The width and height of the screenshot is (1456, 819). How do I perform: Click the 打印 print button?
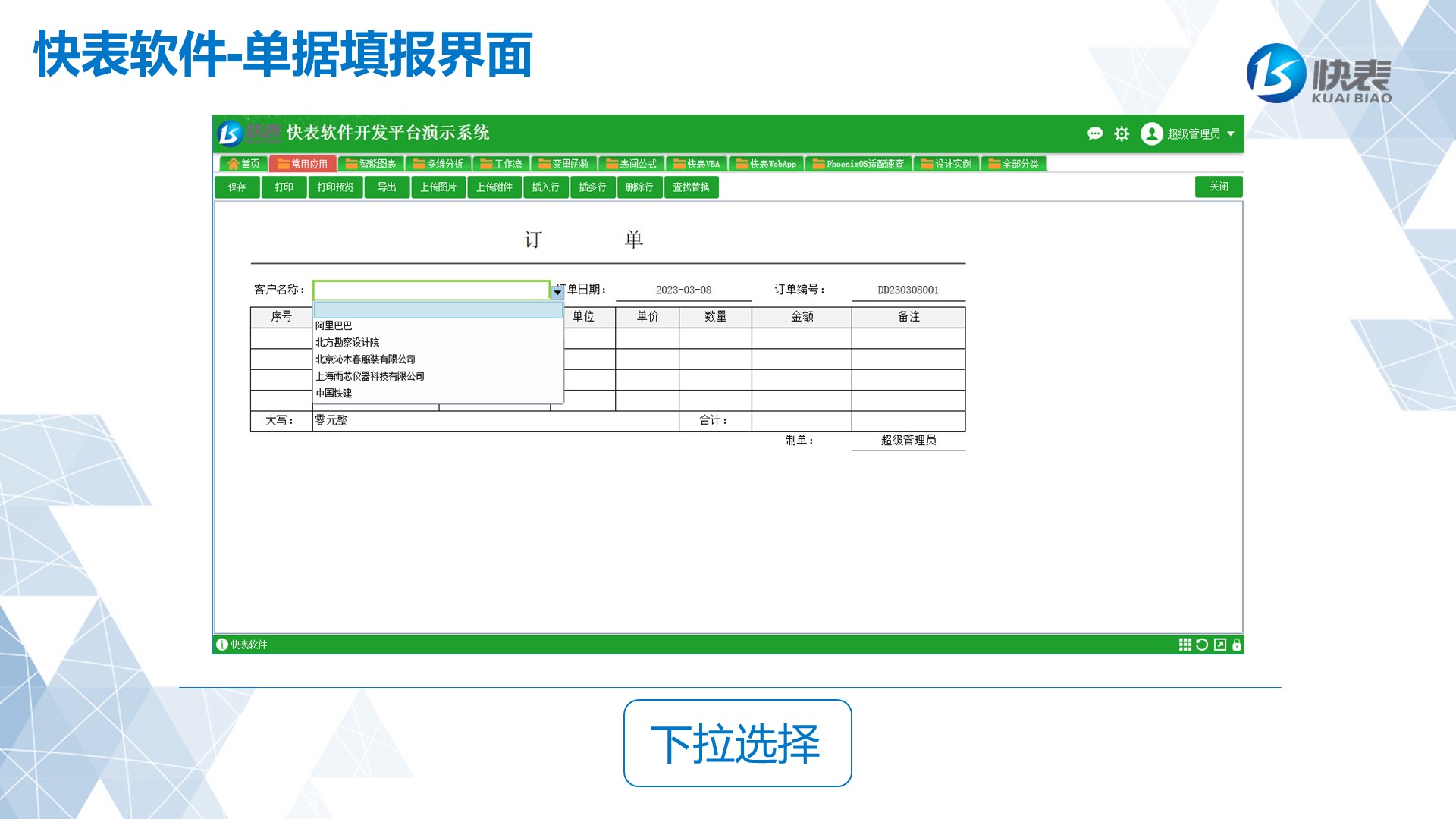(x=284, y=187)
